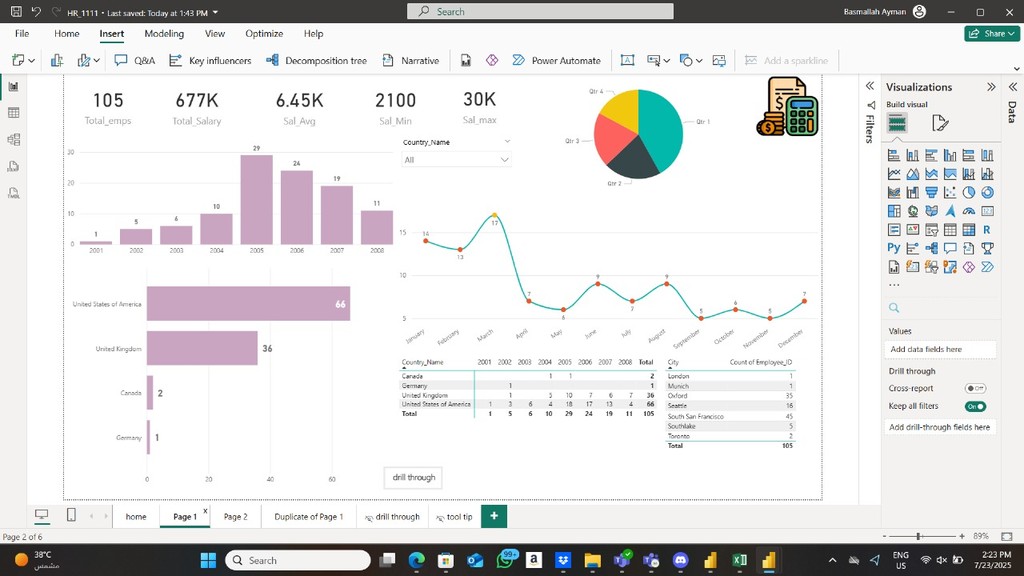Toggle the Cross-report switch
This screenshot has height=576, width=1024.
pos(975,388)
